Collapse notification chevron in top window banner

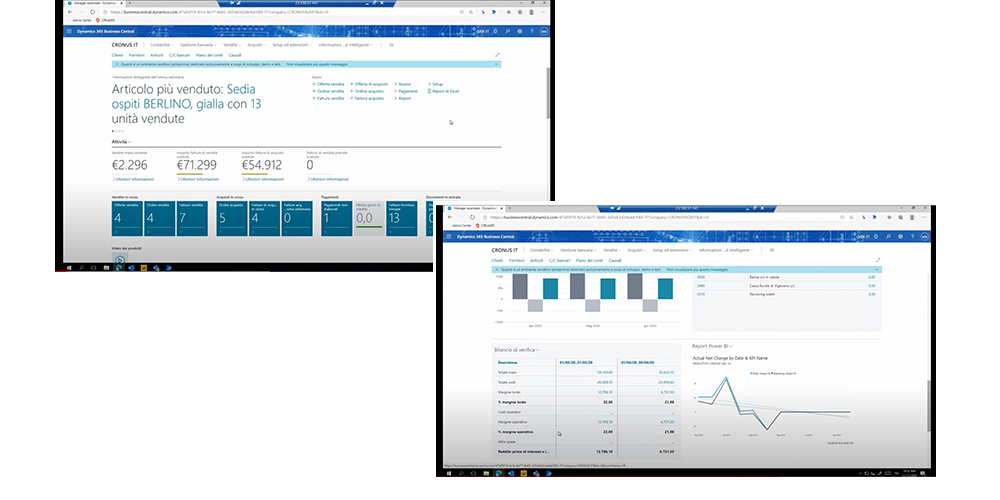[x=497, y=64]
